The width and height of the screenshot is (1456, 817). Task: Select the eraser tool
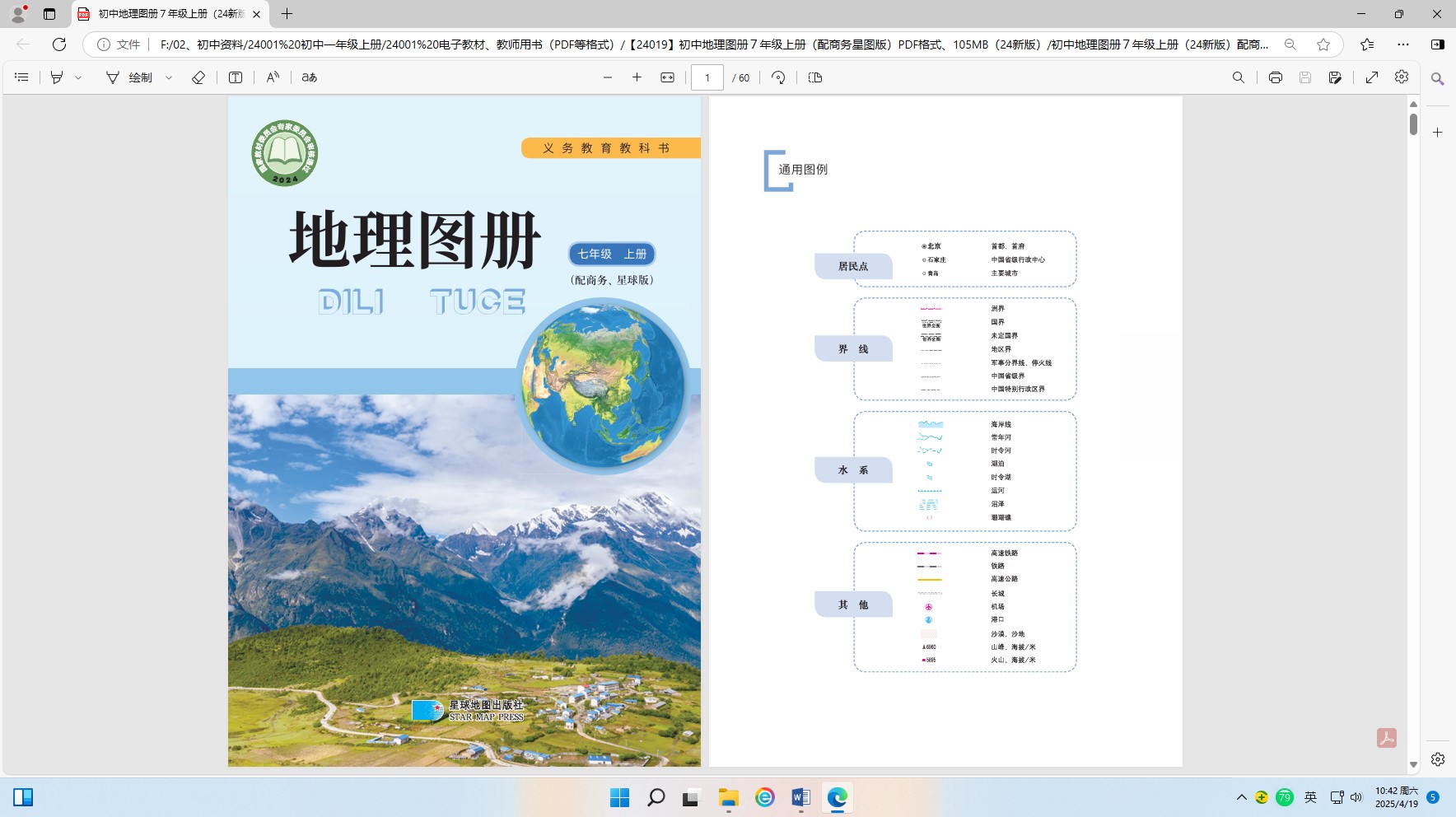point(198,77)
